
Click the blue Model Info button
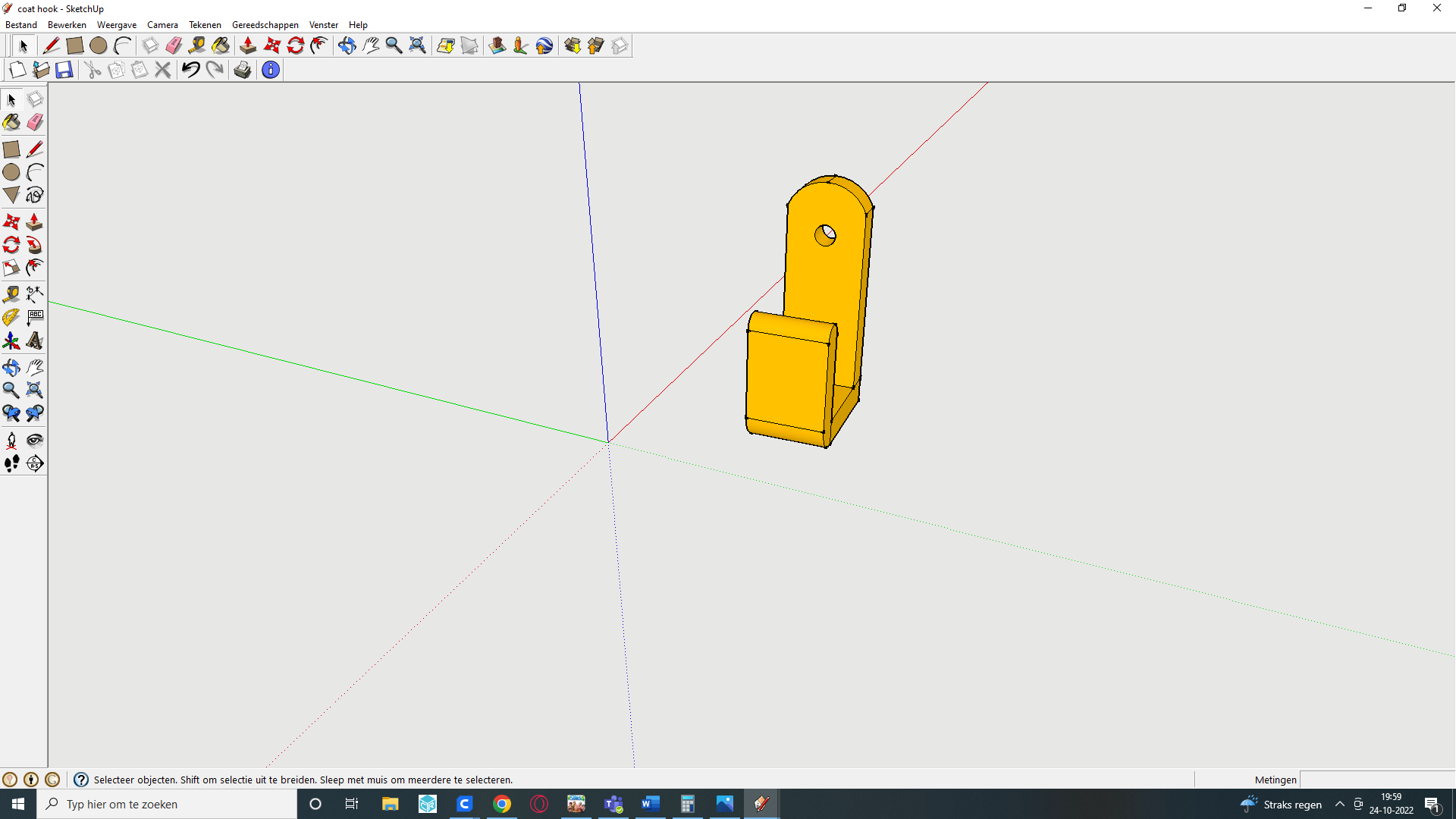point(271,69)
